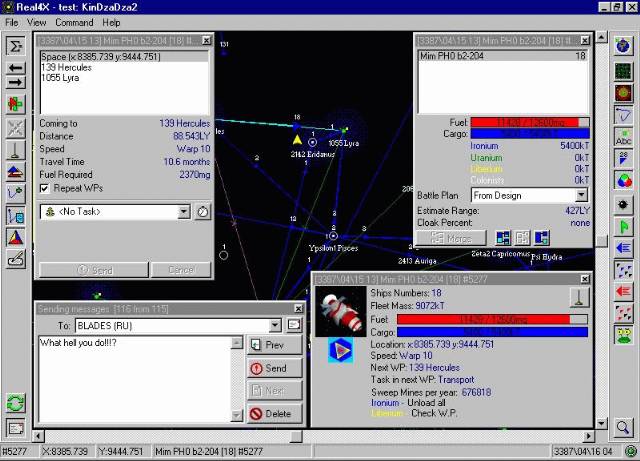
Task: Click the green flag icon in right toolbar
Action: [623, 226]
